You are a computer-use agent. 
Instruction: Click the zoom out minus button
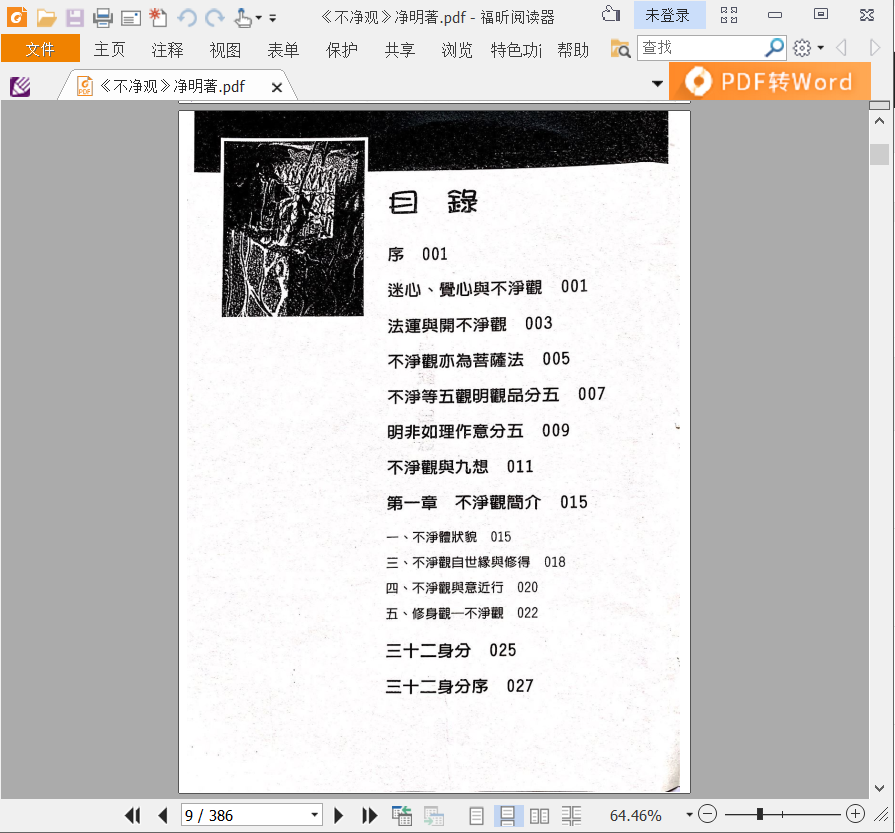pos(707,814)
